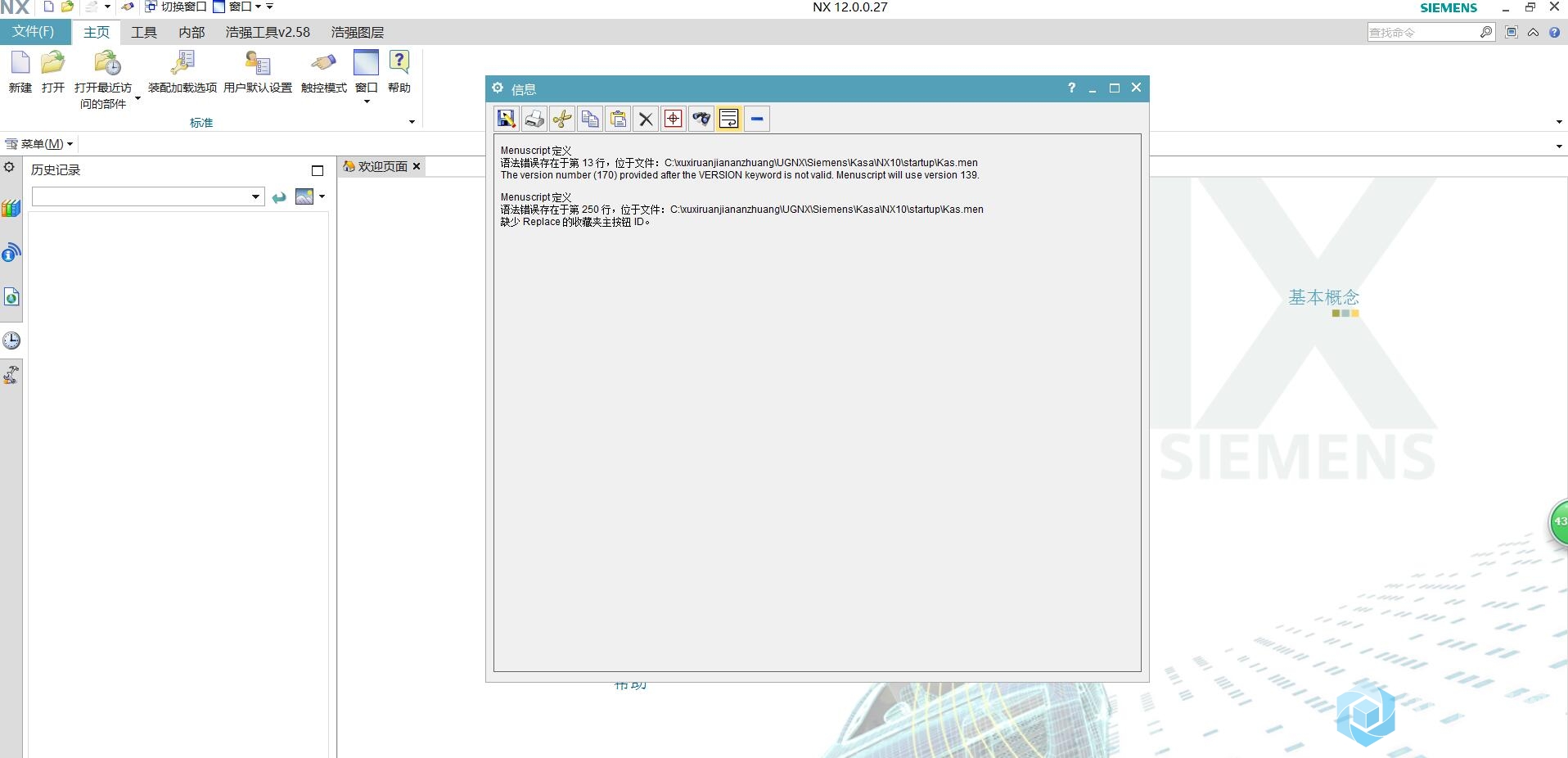Click the Paste clipboard icon in 信息 window
1568x758 pixels.
pos(618,119)
